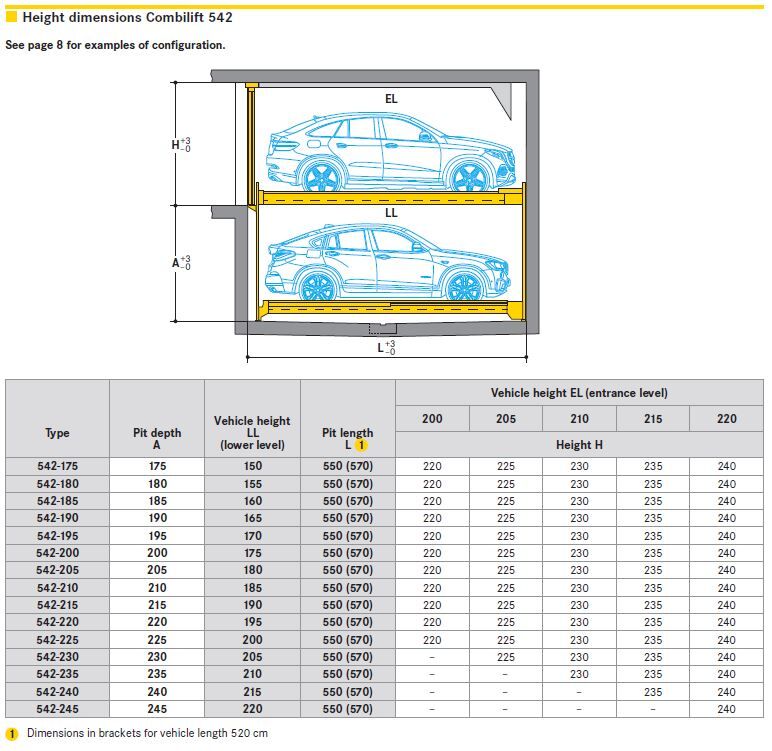Select the 542-175 type cell

coord(57,466)
